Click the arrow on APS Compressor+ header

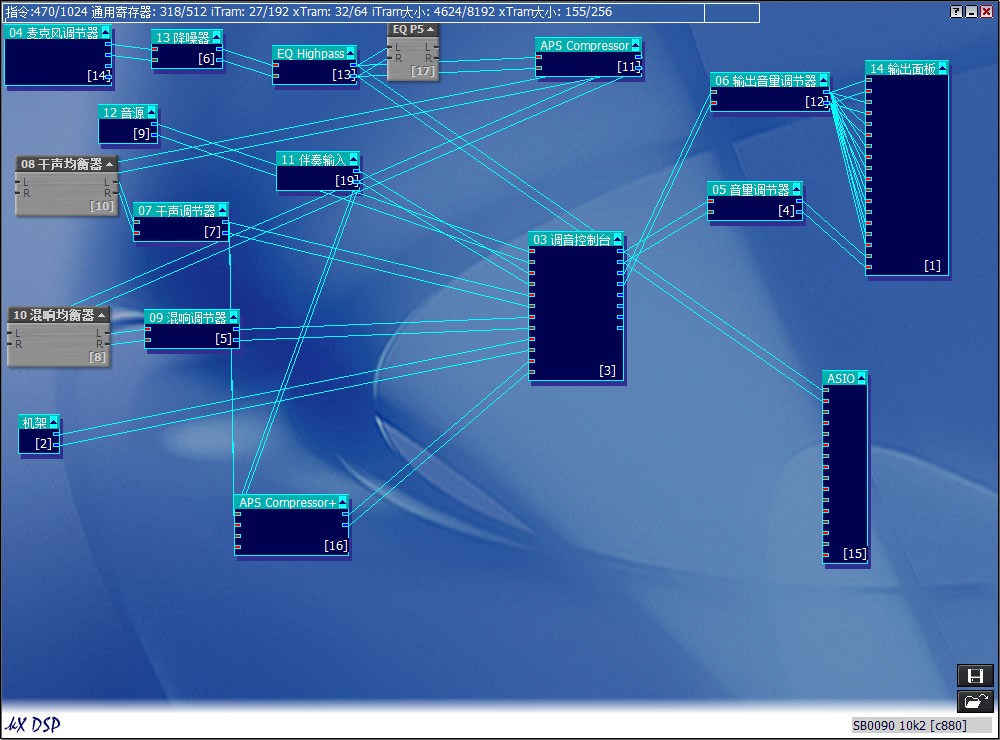coord(342,503)
